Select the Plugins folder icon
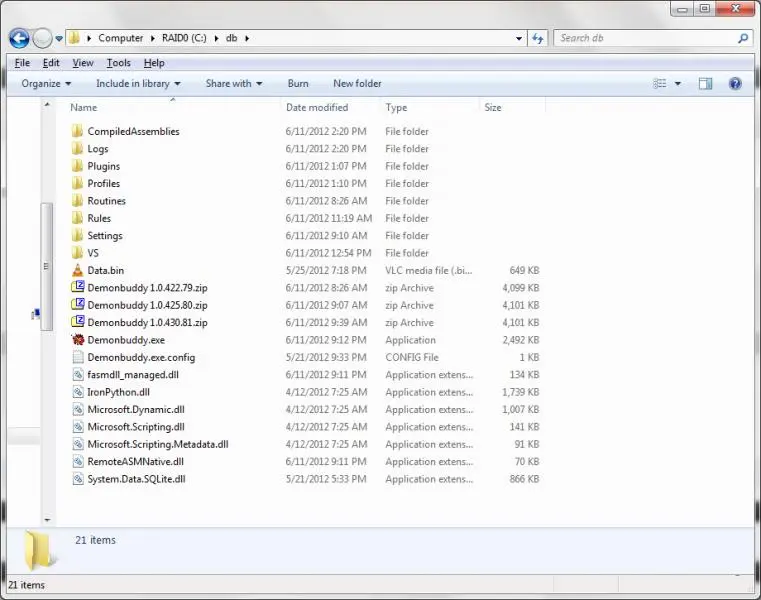Image resolution: width=761 pixels, height=600 pixels. [78, 166]
